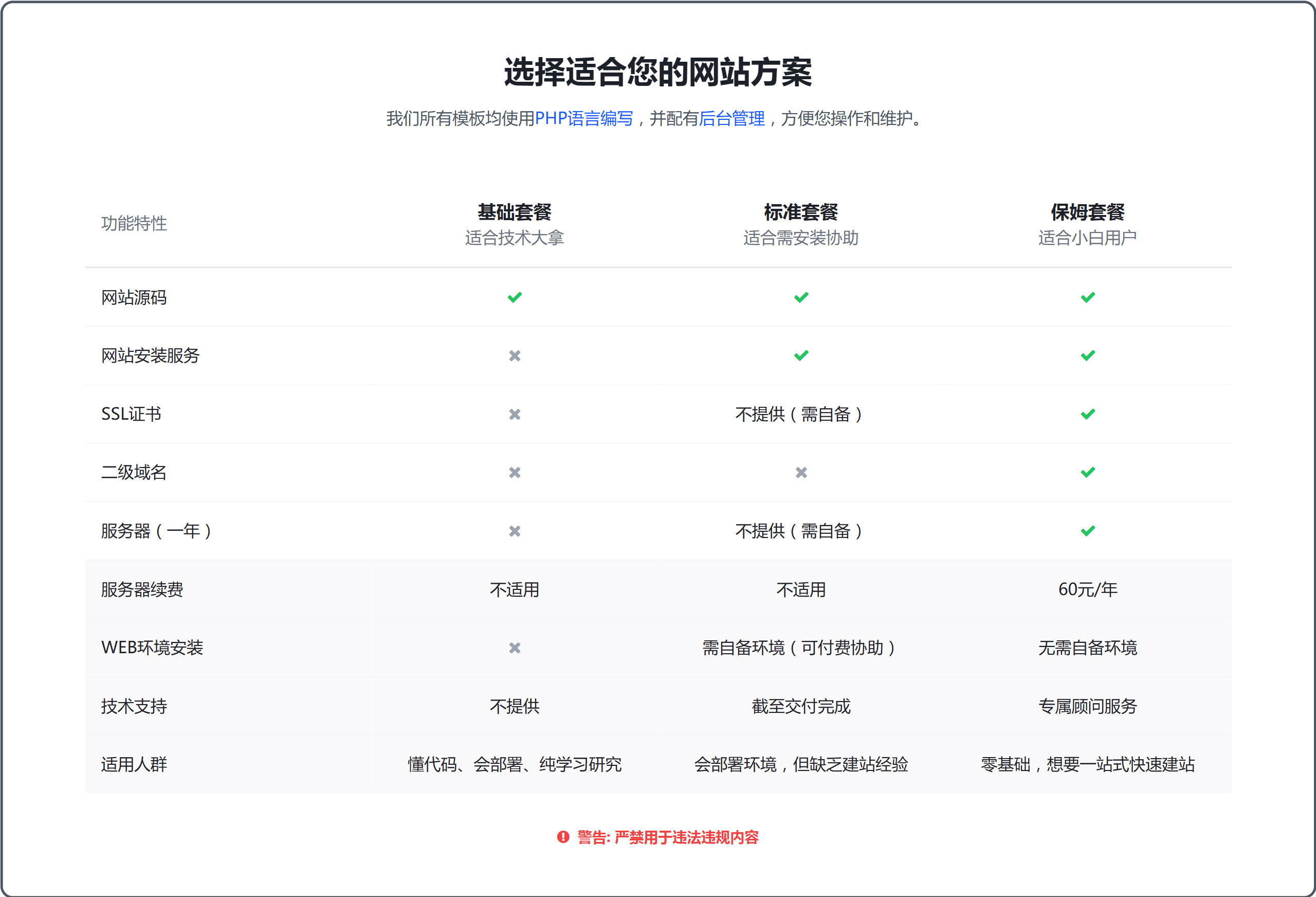Click the 适合小白用户 subtitle

1087,238
